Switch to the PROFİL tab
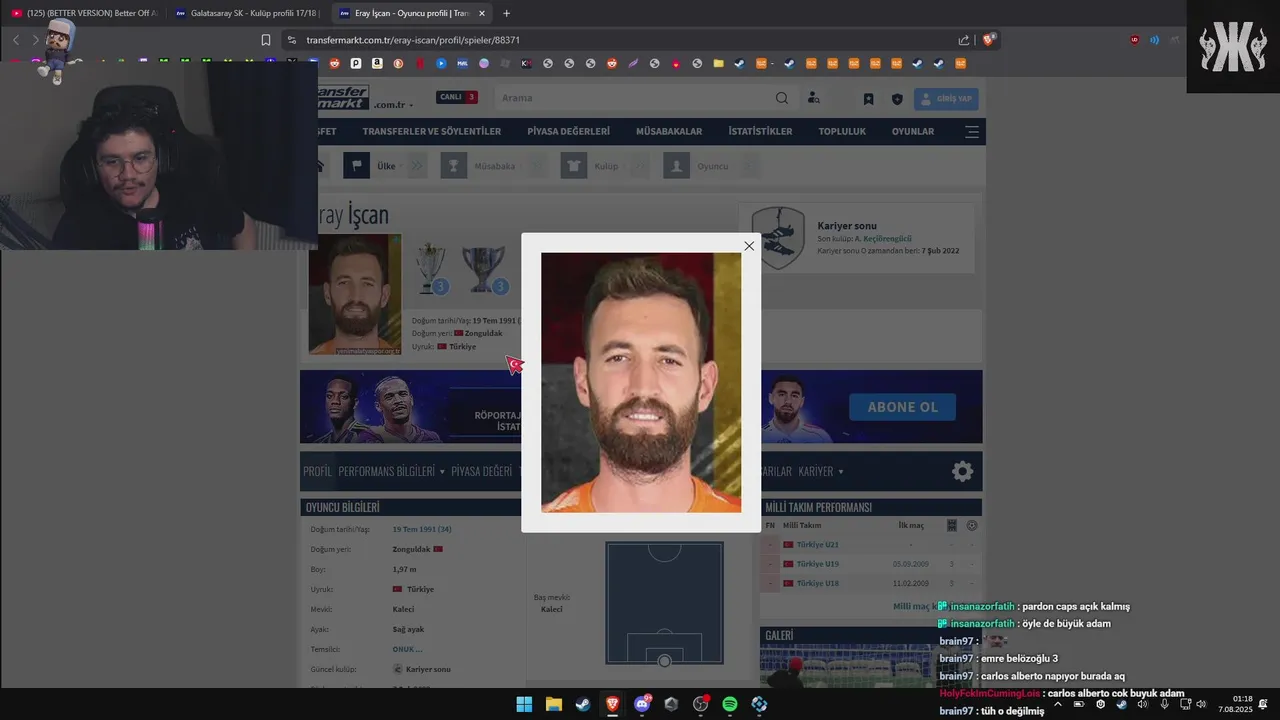 point(317,471)
